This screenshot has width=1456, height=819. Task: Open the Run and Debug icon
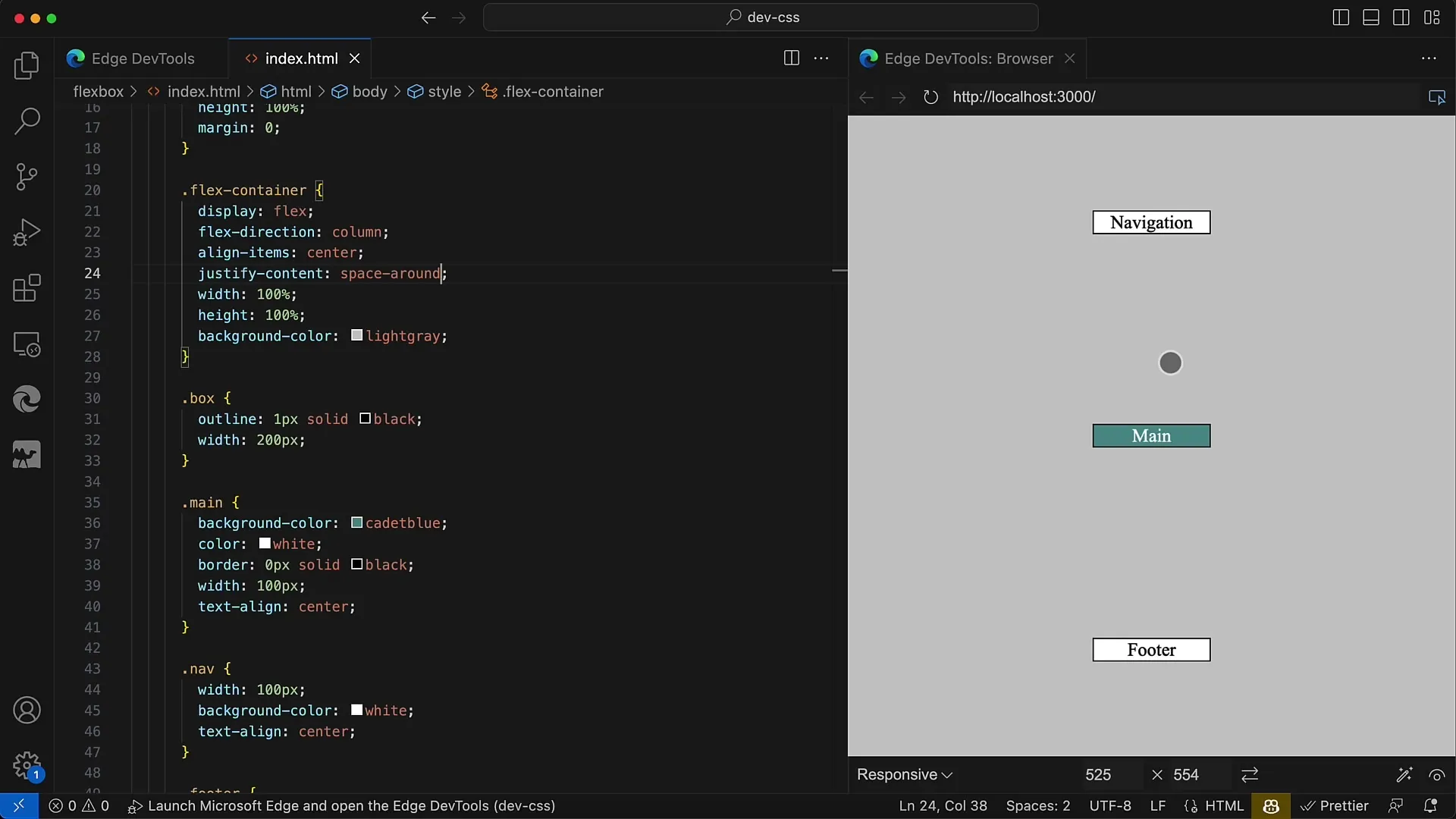pos(26,231)
